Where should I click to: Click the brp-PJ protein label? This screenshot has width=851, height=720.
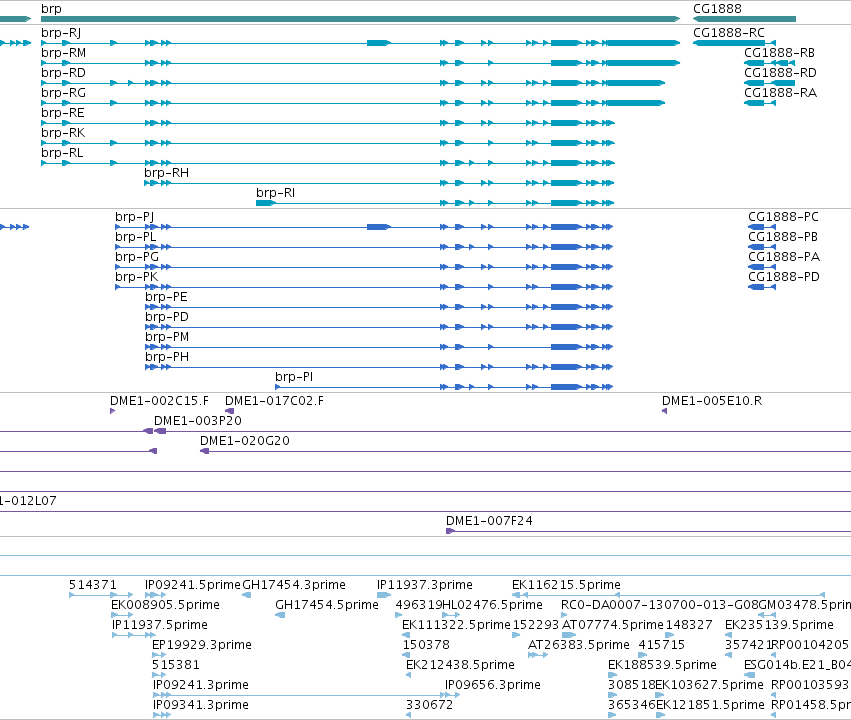(135, 217)
